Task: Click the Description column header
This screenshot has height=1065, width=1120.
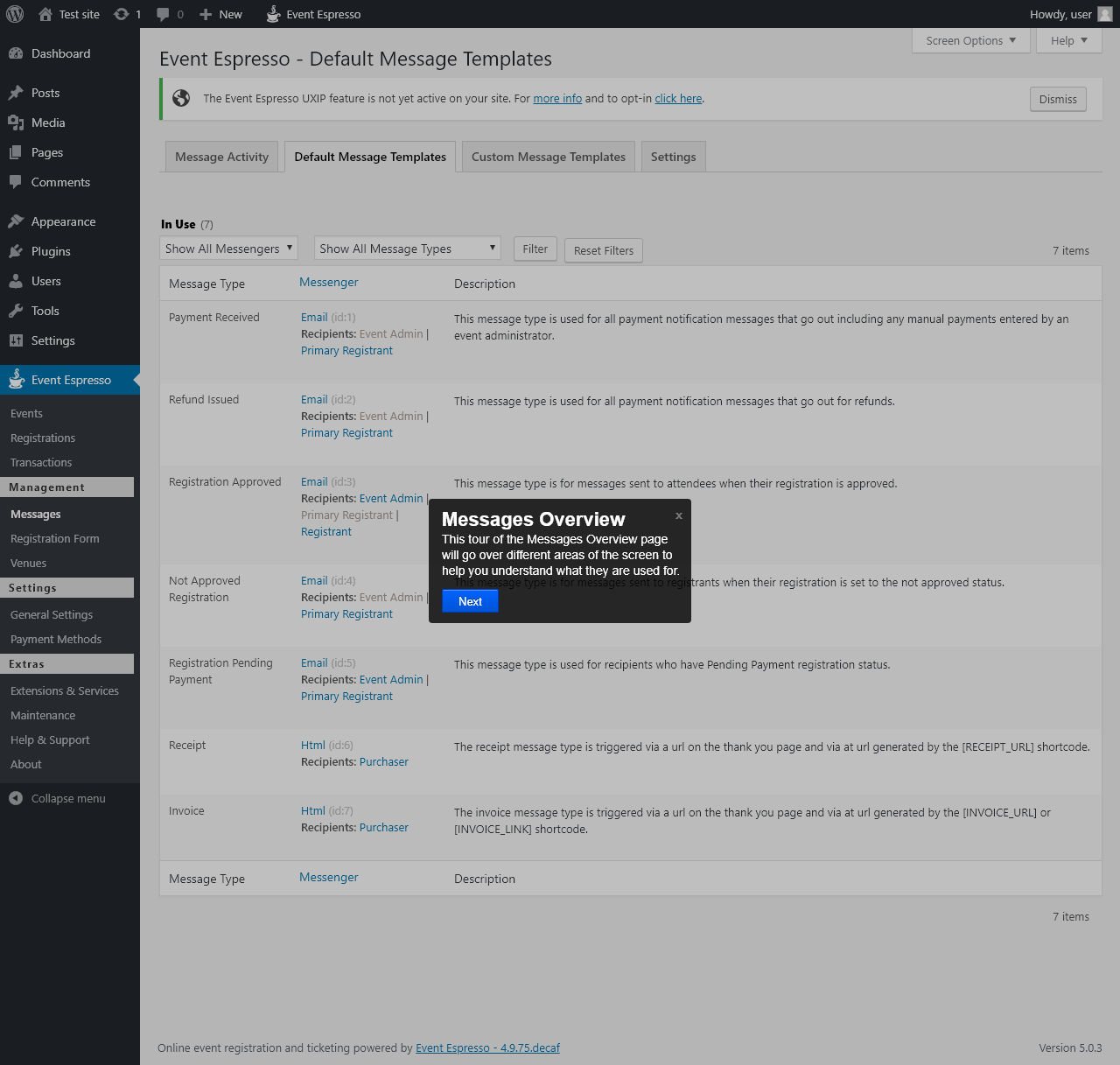Action: [x=485, y=284]
